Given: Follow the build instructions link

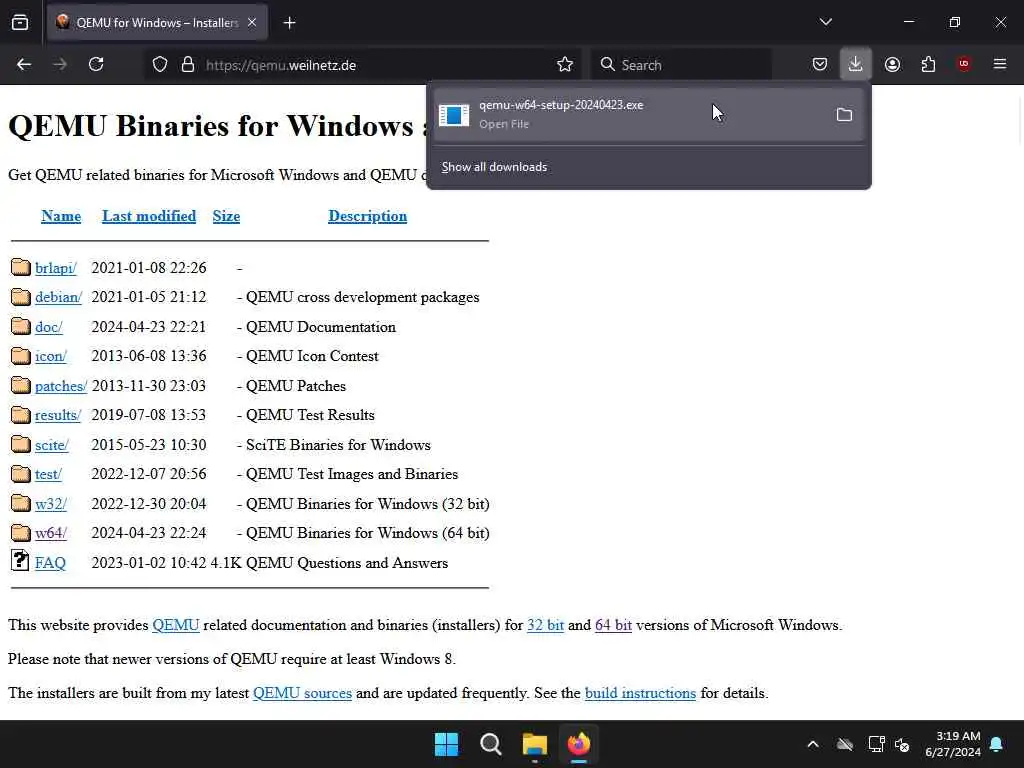Looking at the screenshot, I should 640,694.
